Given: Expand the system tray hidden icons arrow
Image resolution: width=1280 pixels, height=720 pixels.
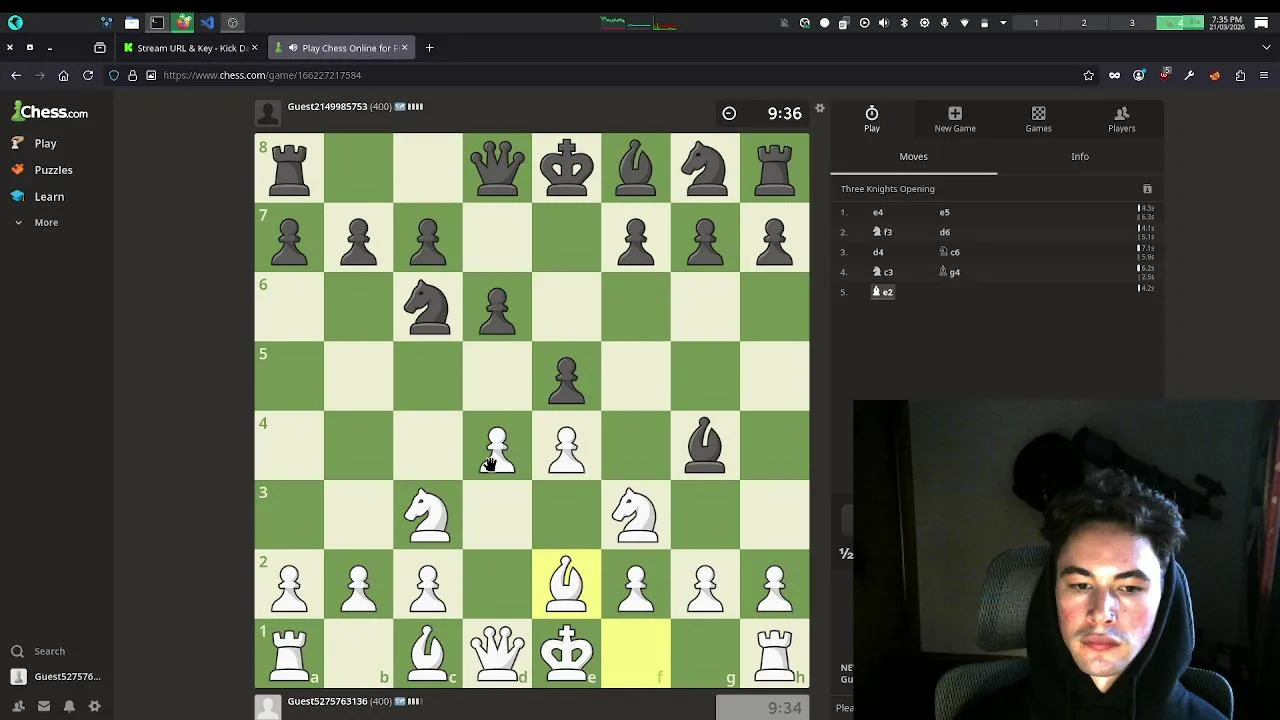Looking at the screenshot, I should (x=1003, y=22).
